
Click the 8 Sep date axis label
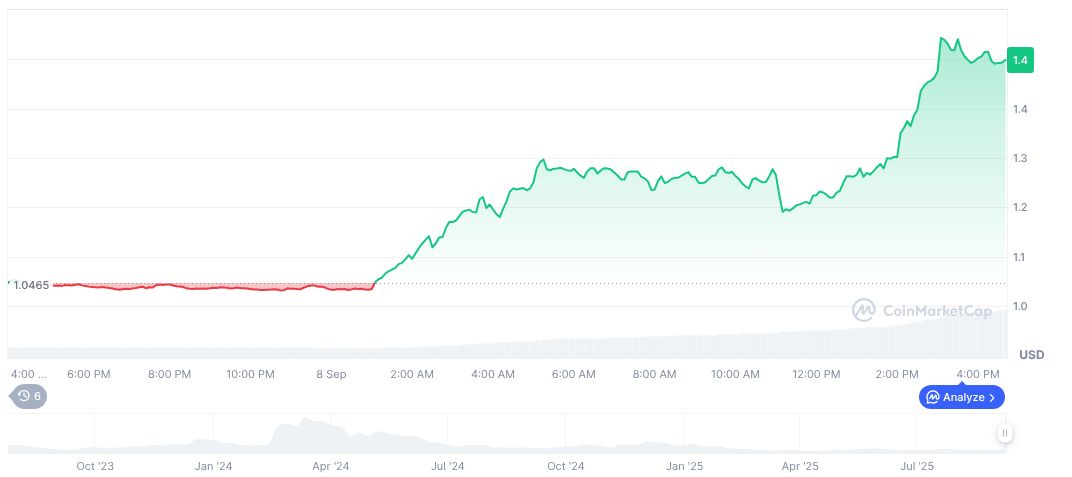pos(331,374)
